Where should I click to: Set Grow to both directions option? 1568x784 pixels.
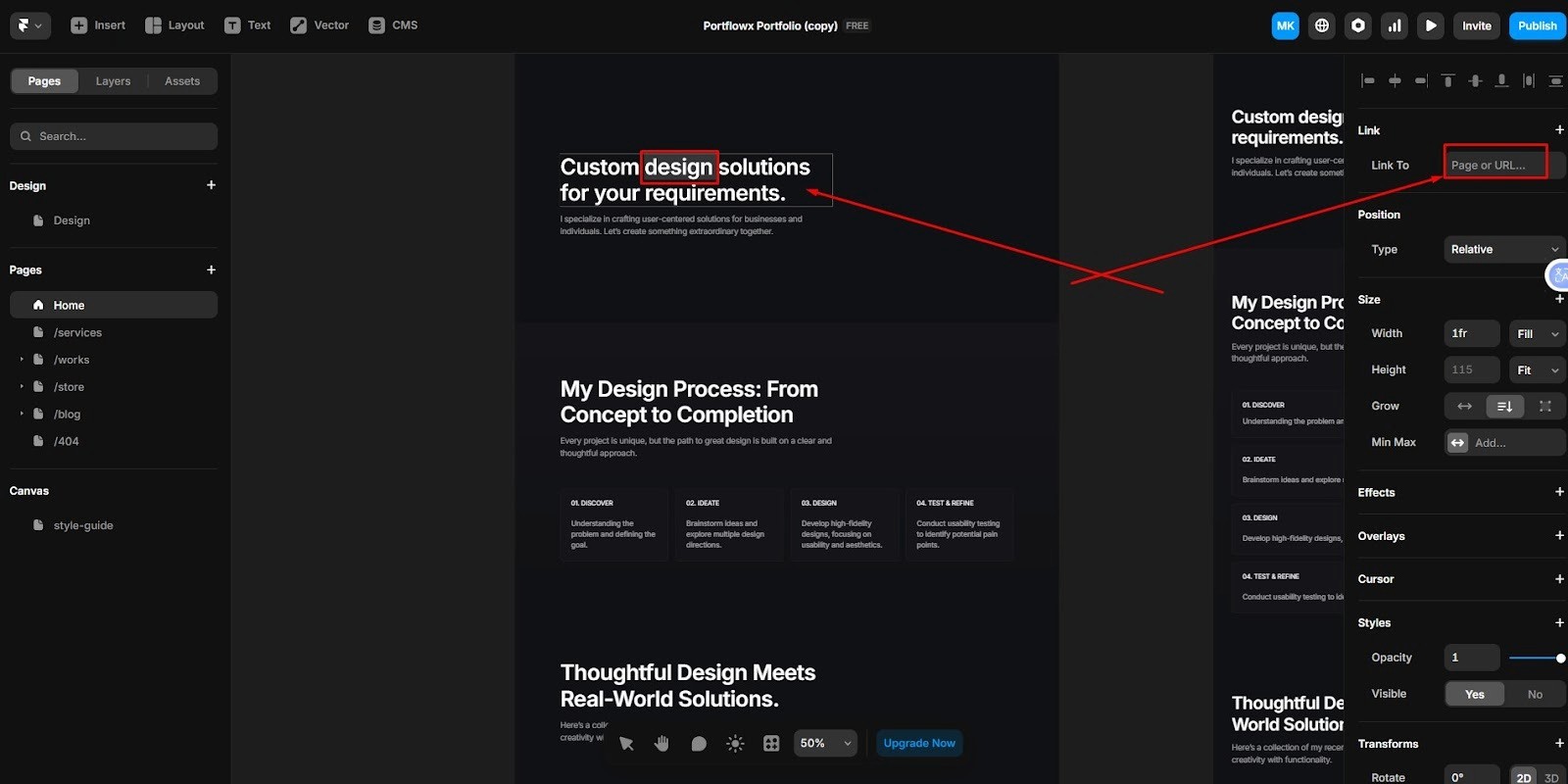[1545, 407]
